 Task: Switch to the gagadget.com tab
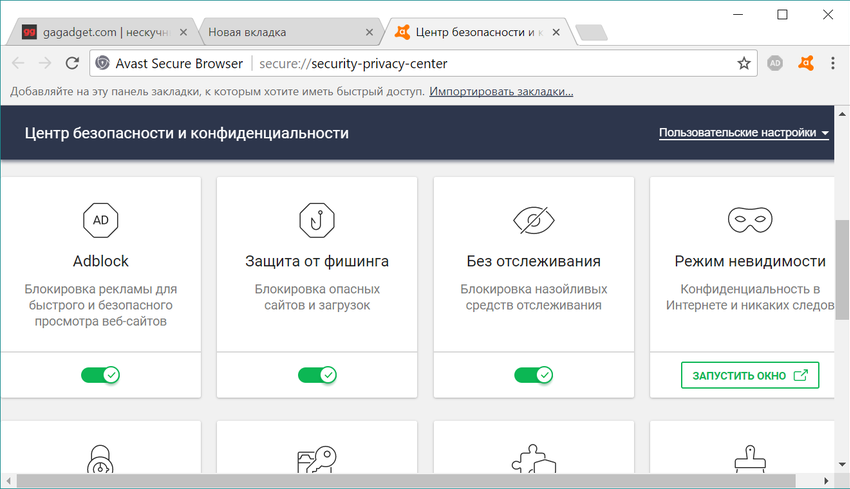(98, 32)
